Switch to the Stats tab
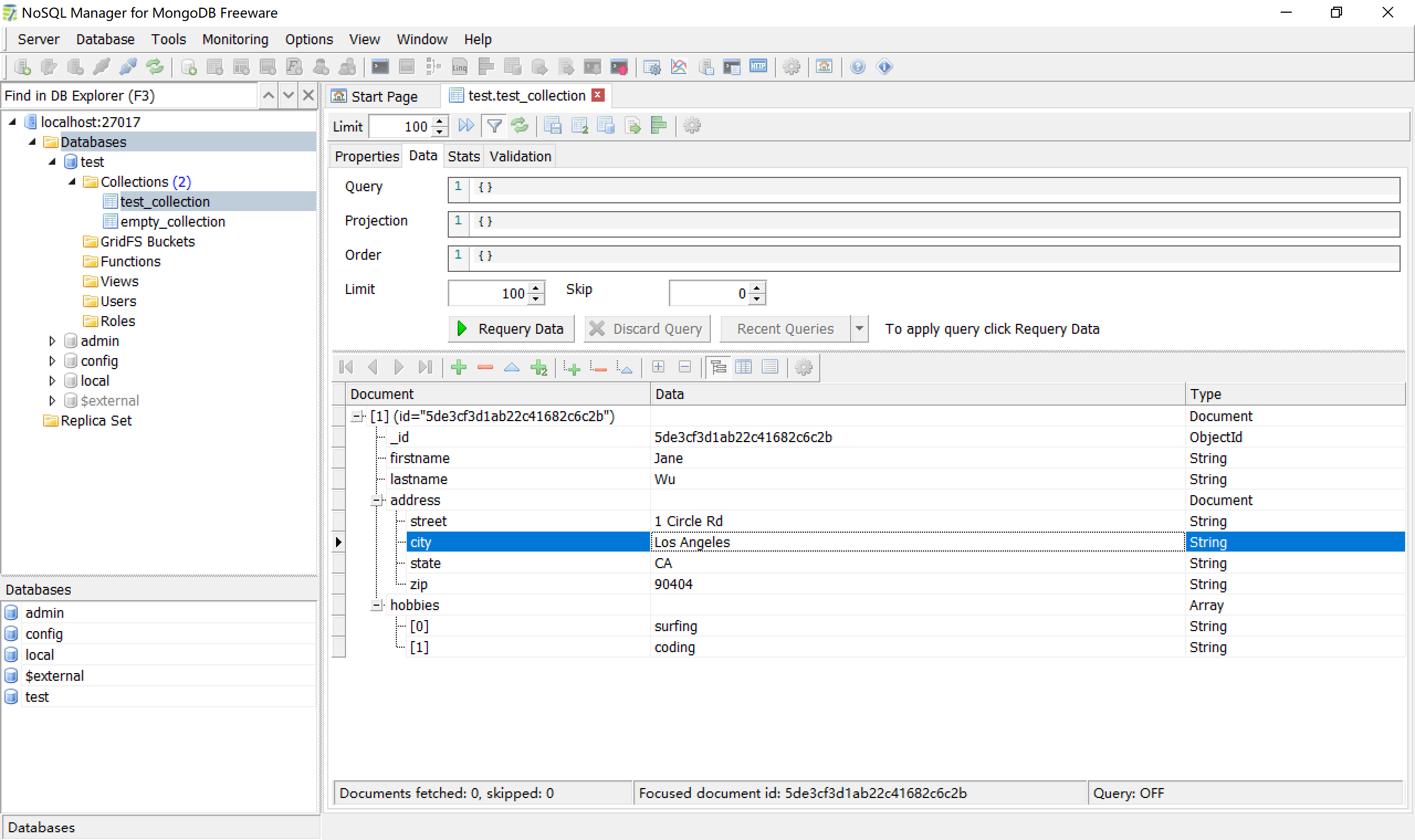1415x840 pixels. point(463,156)
